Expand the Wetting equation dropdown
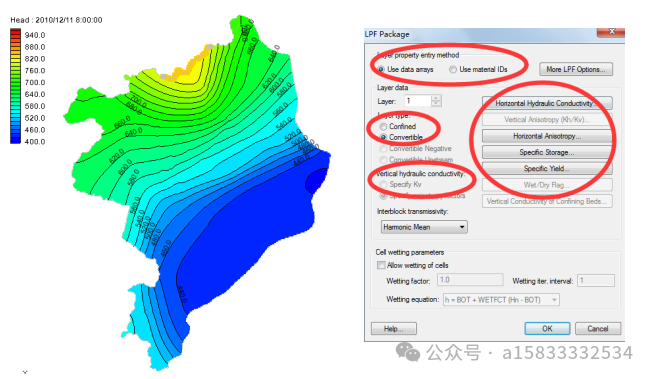Viewport: 654px width, 379px height. coord(554,300)
